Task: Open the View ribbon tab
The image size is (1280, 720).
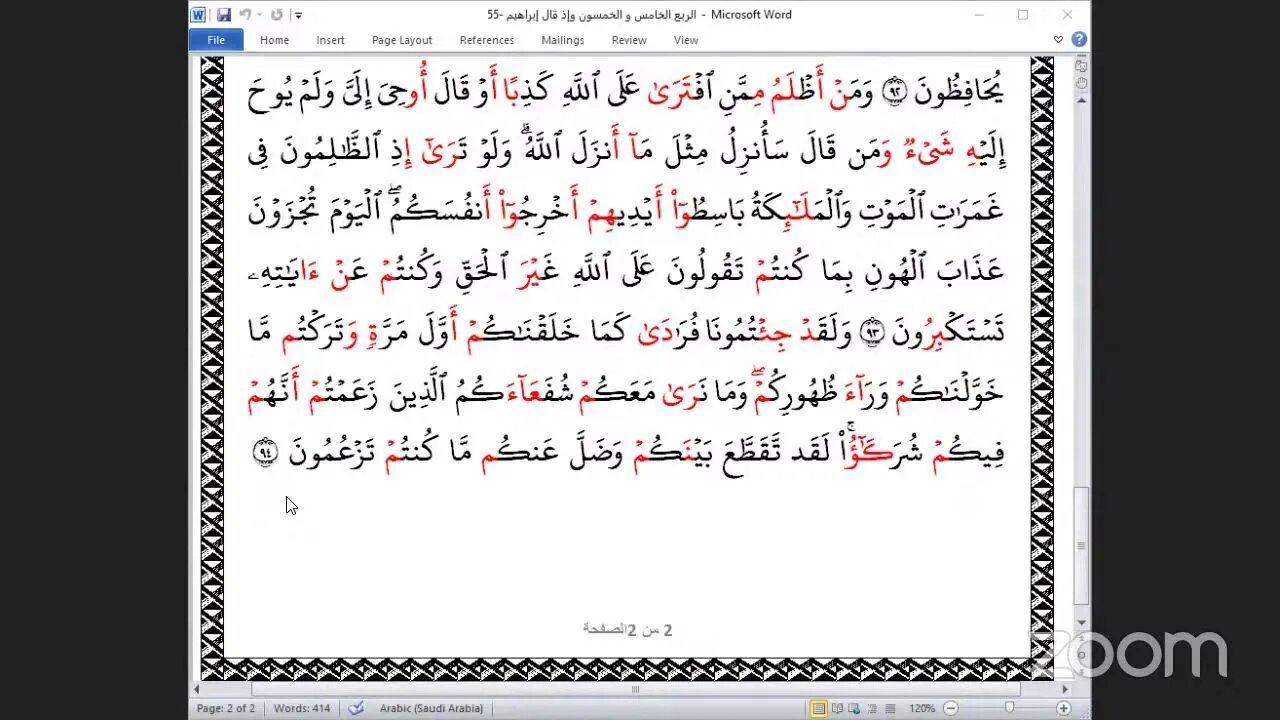Action: pyautogui.click(x=686, y=40)
